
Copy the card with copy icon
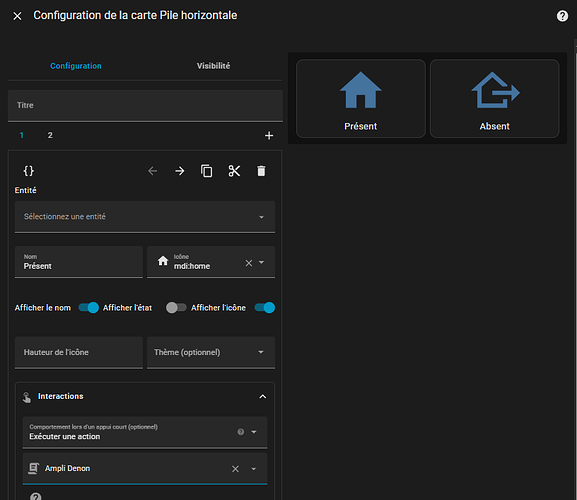(x=206, y=171)
